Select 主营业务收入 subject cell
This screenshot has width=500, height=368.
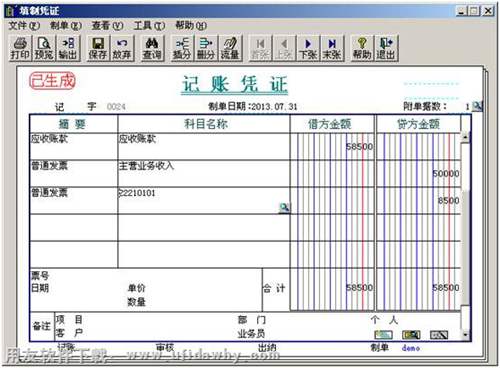(204, 173)
